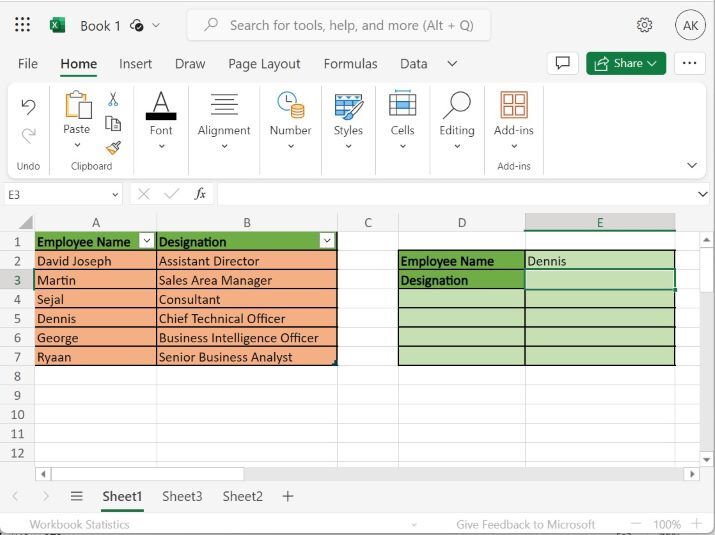Image resolution: width=715 pixels, height=535 pixels.
Task: Click the cancel X in formula bar
Action: (x=144, y=194)
